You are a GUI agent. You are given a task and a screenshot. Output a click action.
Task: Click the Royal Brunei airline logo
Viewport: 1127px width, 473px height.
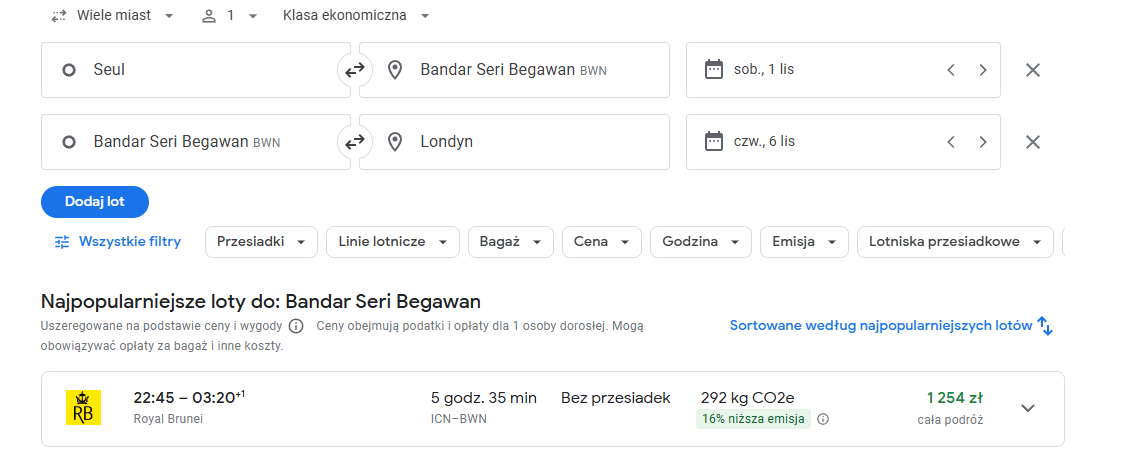pos(83,408)
